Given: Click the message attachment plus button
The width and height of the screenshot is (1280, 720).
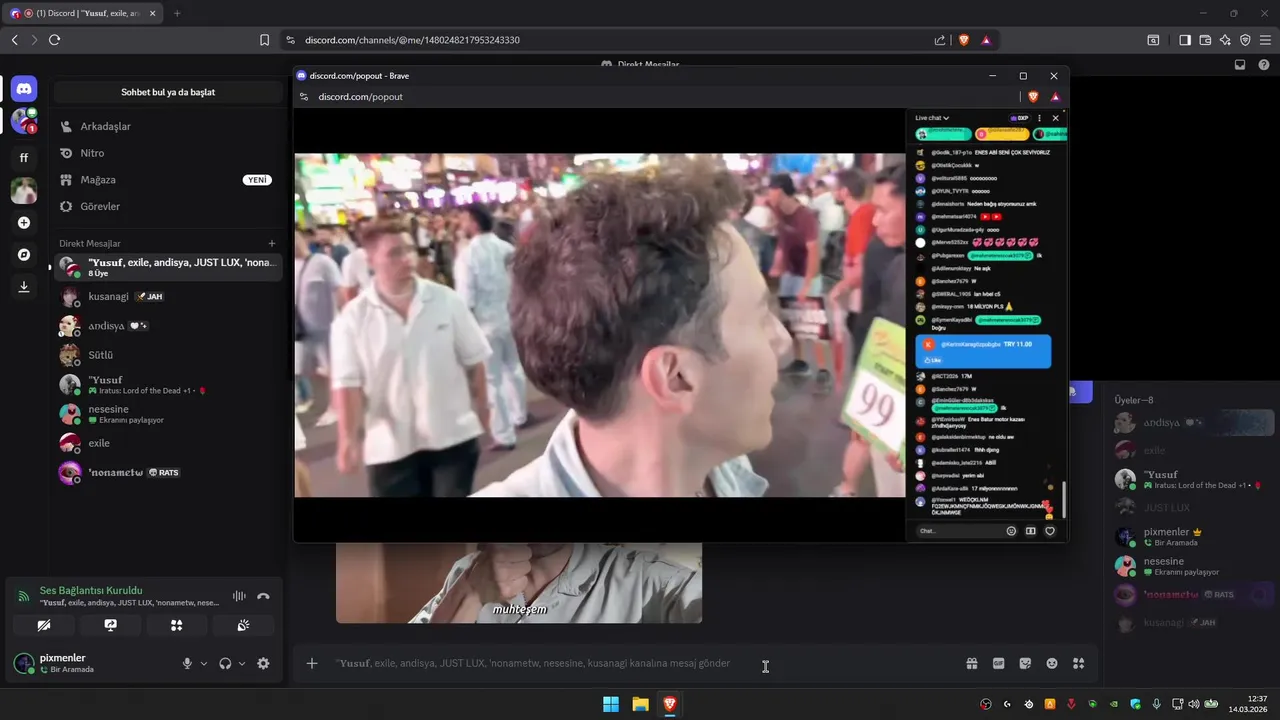Looking at the screenshot, I should tap(312, 663).
